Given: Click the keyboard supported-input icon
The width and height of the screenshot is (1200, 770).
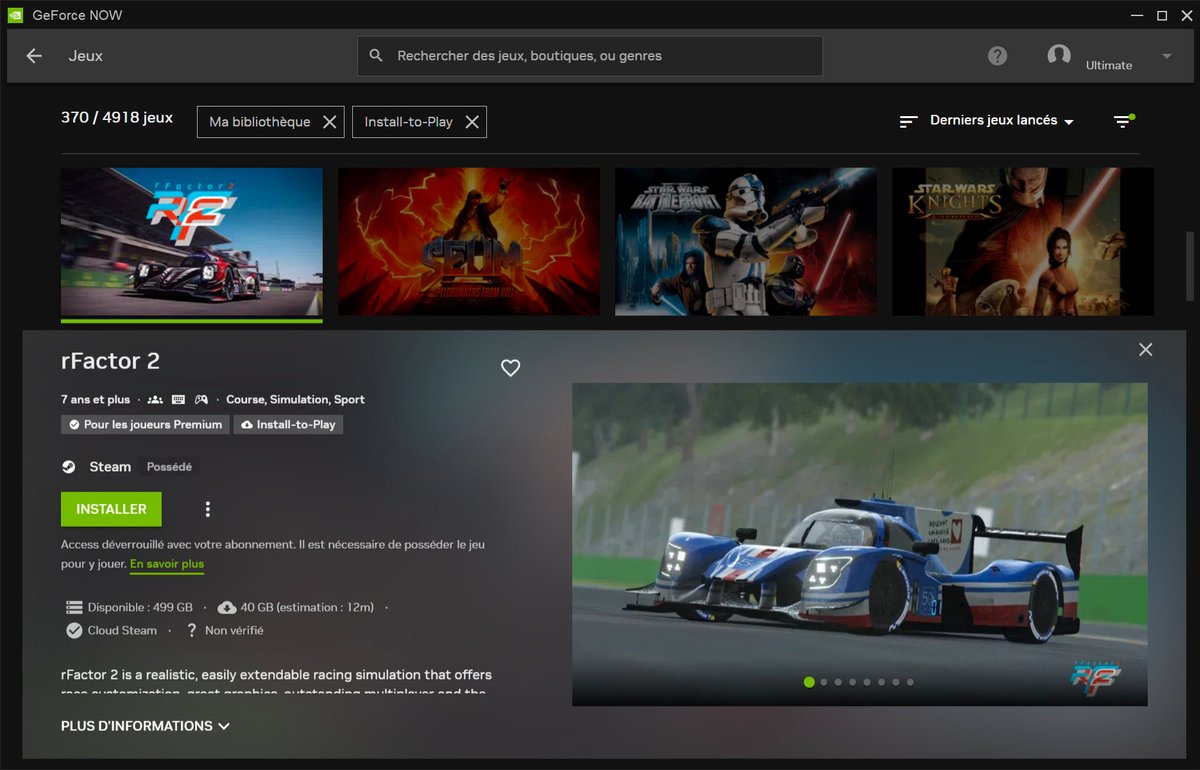Looking at the screenshot, I should [177, 399].
